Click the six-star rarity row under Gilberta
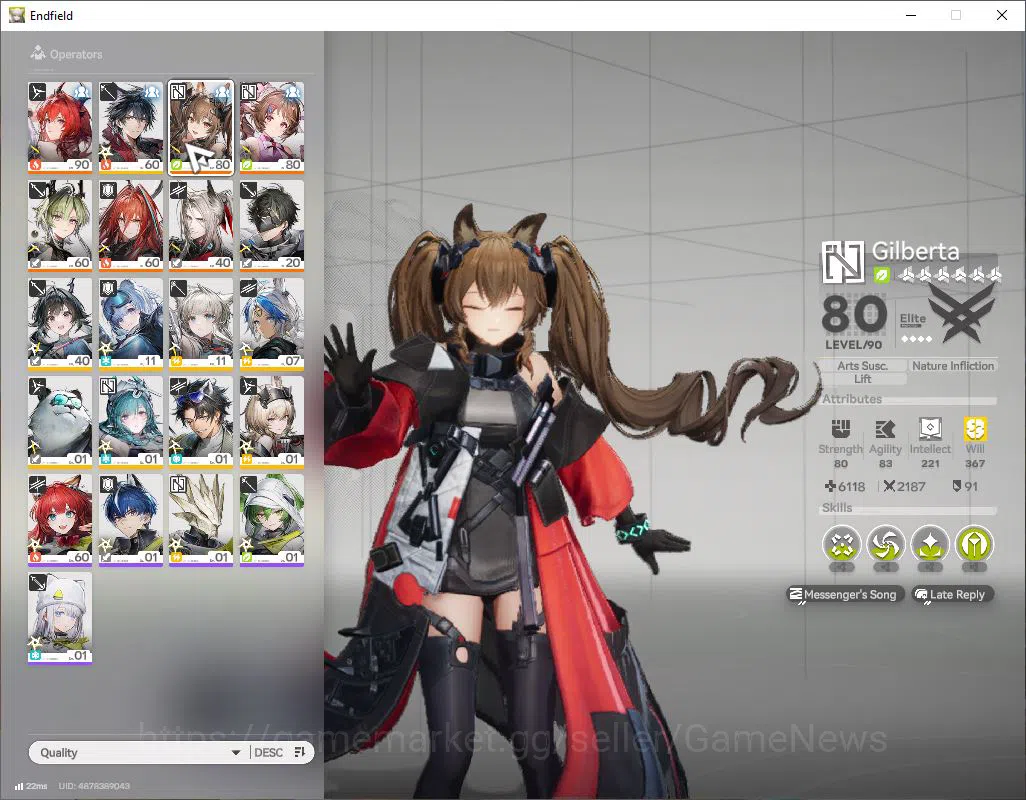This screenshot has width=1026, height=800. pyautogui.click(x=949, y=275)
